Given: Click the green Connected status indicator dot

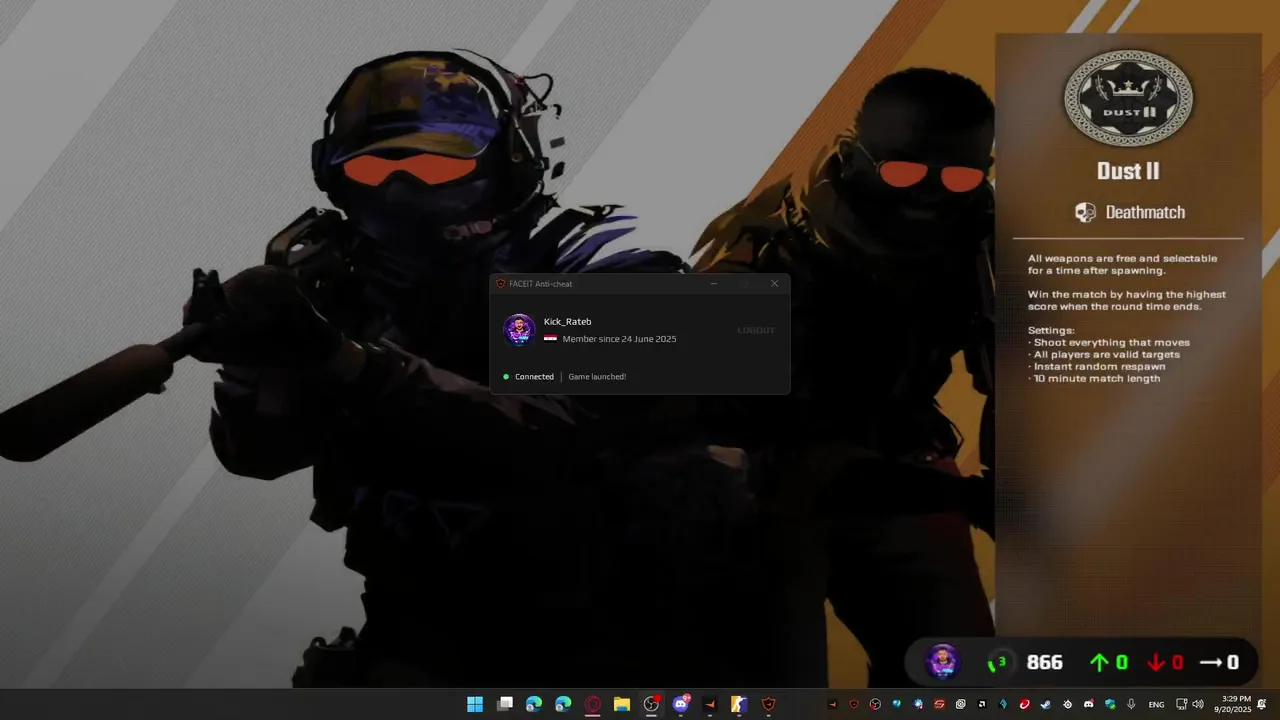Looking at the screenshot, I should click(x=506, y=377).
